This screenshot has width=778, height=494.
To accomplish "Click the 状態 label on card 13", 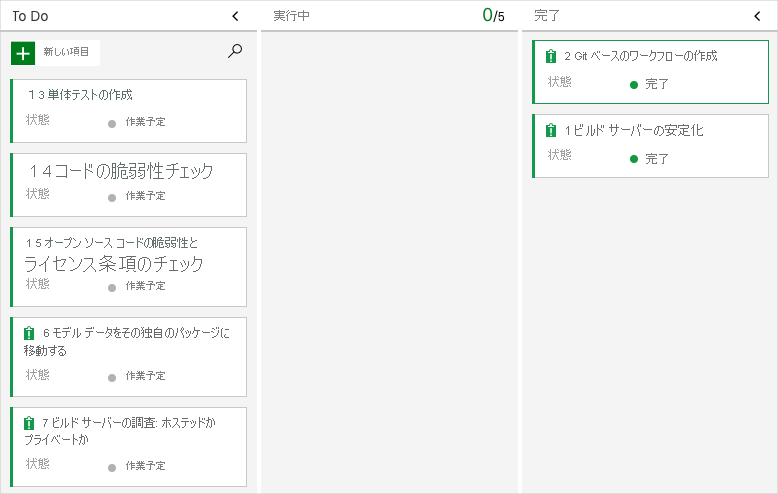I will (x=38, y=120).
